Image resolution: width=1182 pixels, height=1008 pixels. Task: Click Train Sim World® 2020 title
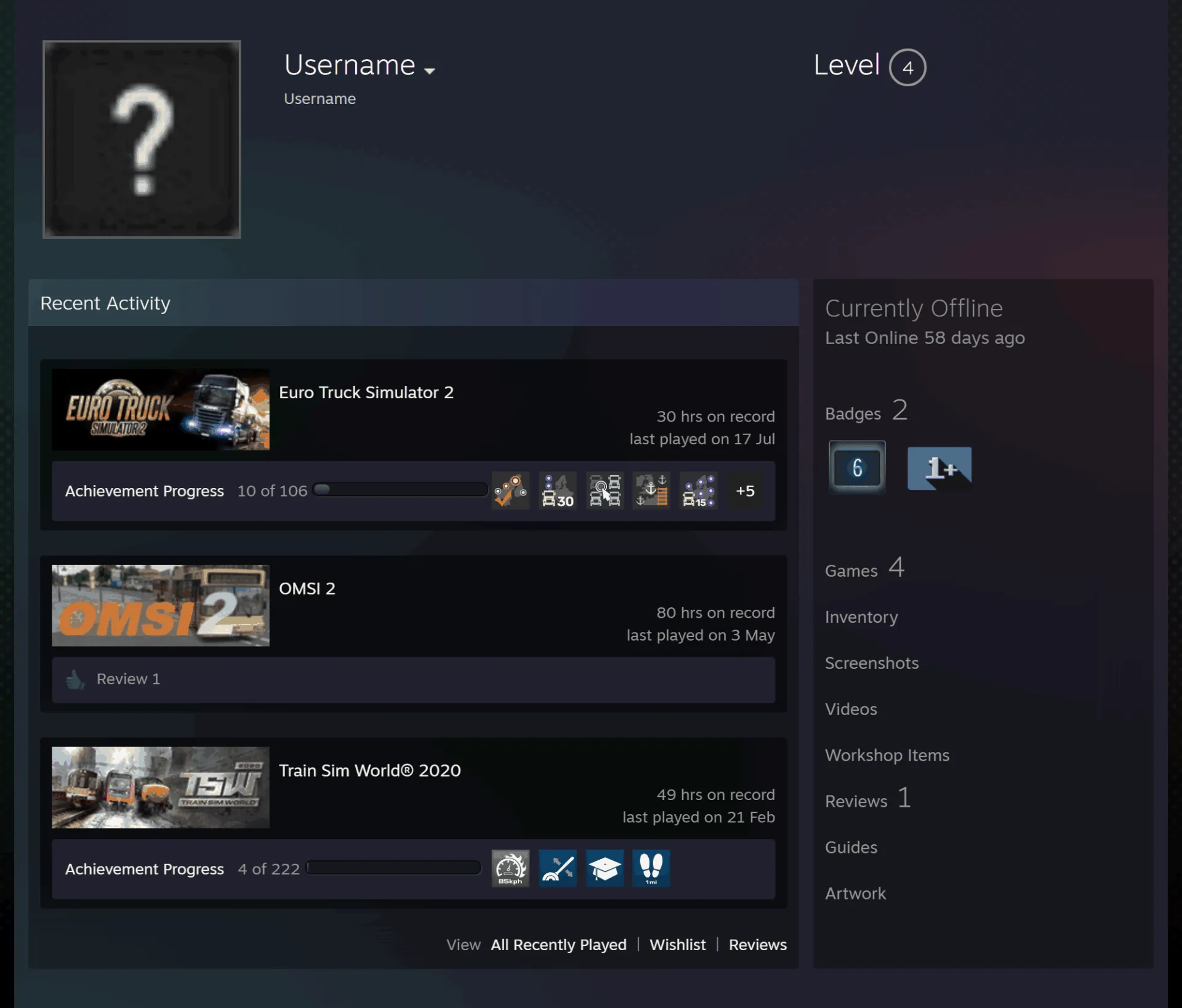(370, 771)
